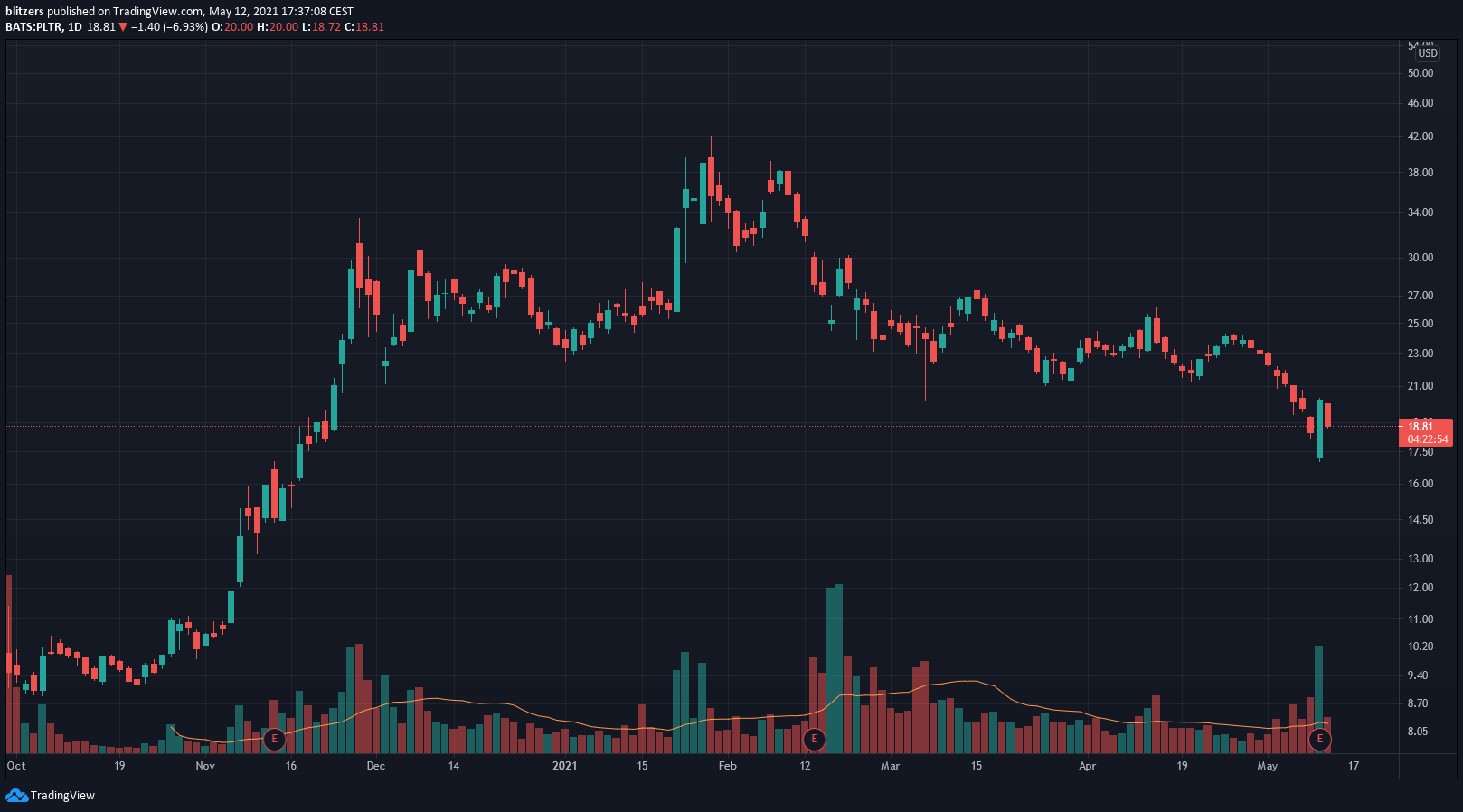
Task: Click the current price label 18.81
Action: (x=1421, y=427)
